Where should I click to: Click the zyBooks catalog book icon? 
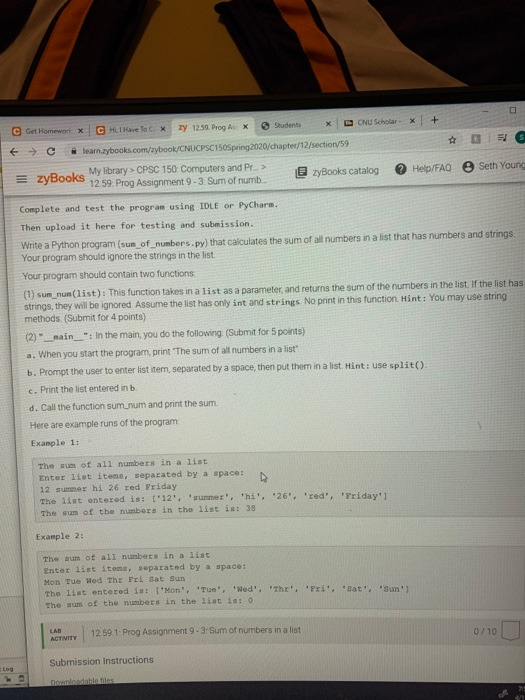tap(301, 172)
